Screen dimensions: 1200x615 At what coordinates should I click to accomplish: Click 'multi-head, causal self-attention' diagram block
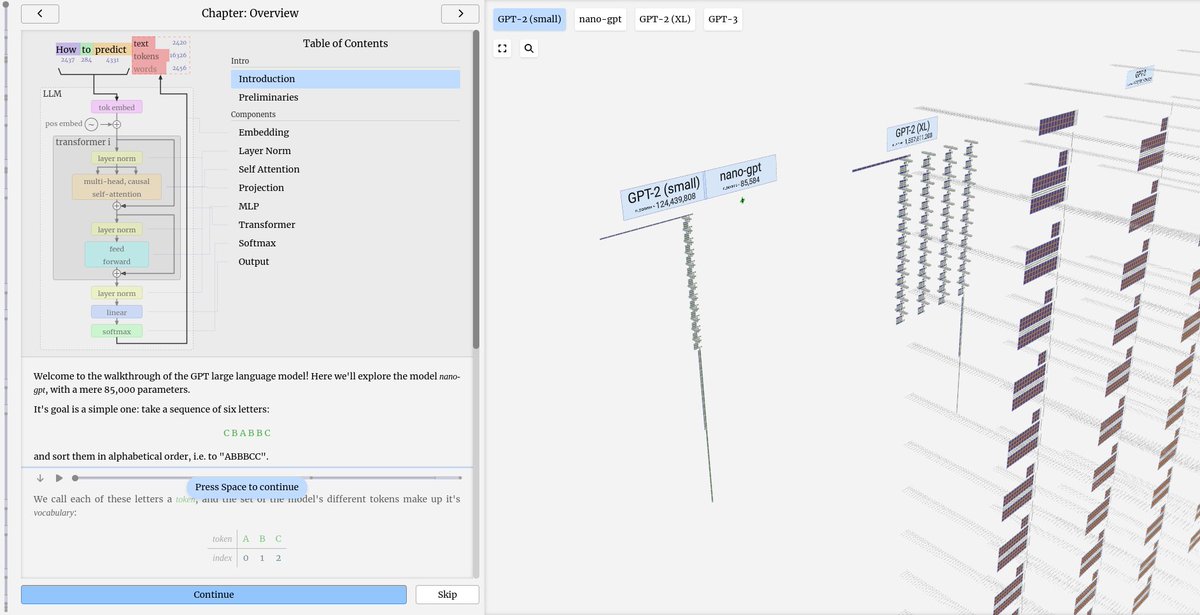click(116, 187)
